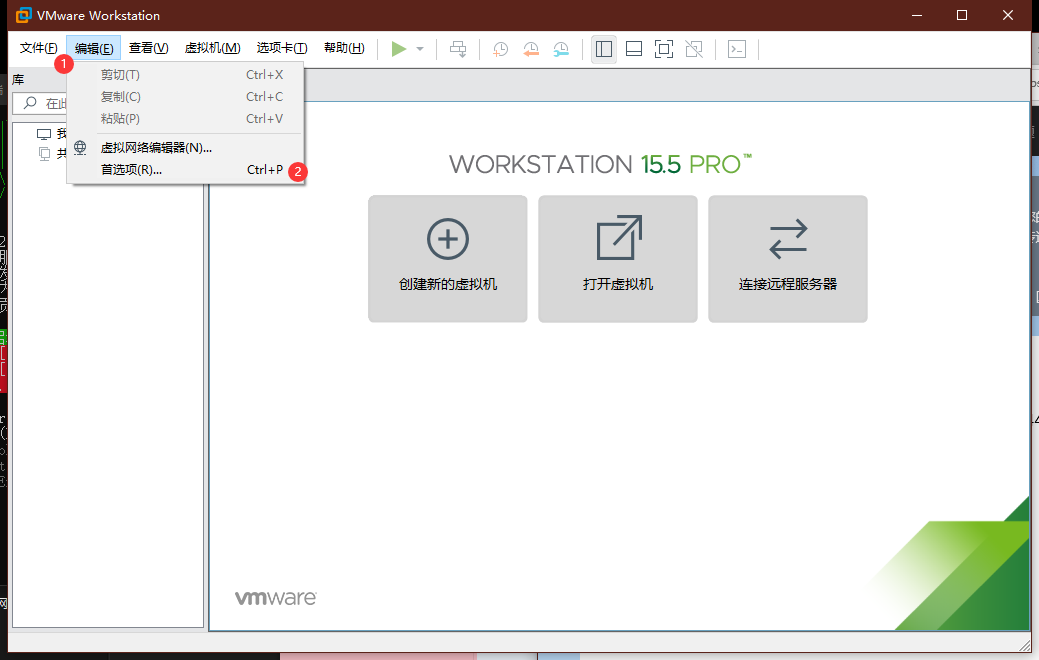The height and width of the screenshot is (660, 1039).
Task: Open 虚拟网络编辑器(N)... from the menu
Action: 186,148
